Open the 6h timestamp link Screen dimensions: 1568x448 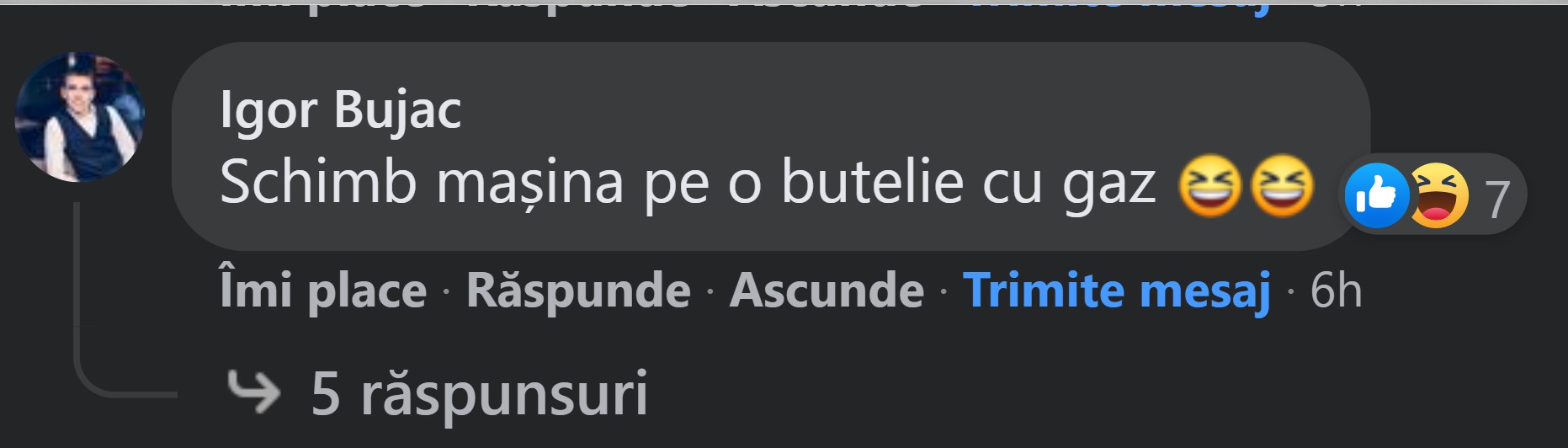(1336, 291)
